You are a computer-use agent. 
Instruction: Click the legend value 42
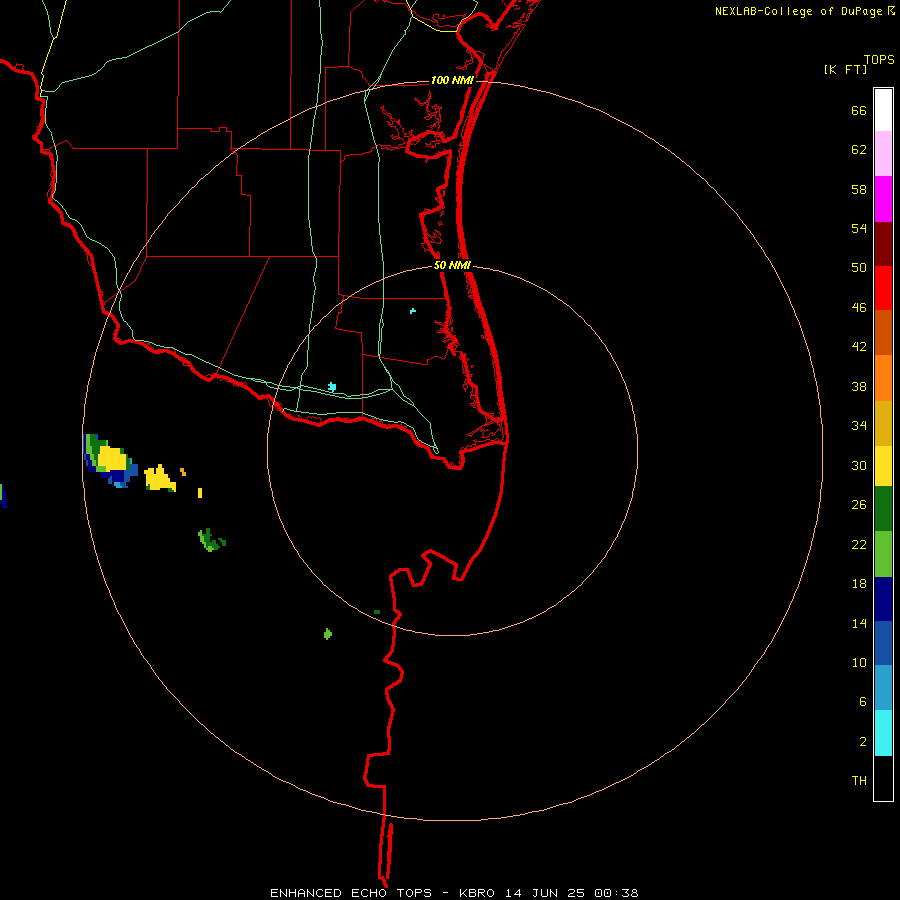[x=859, y=347]
